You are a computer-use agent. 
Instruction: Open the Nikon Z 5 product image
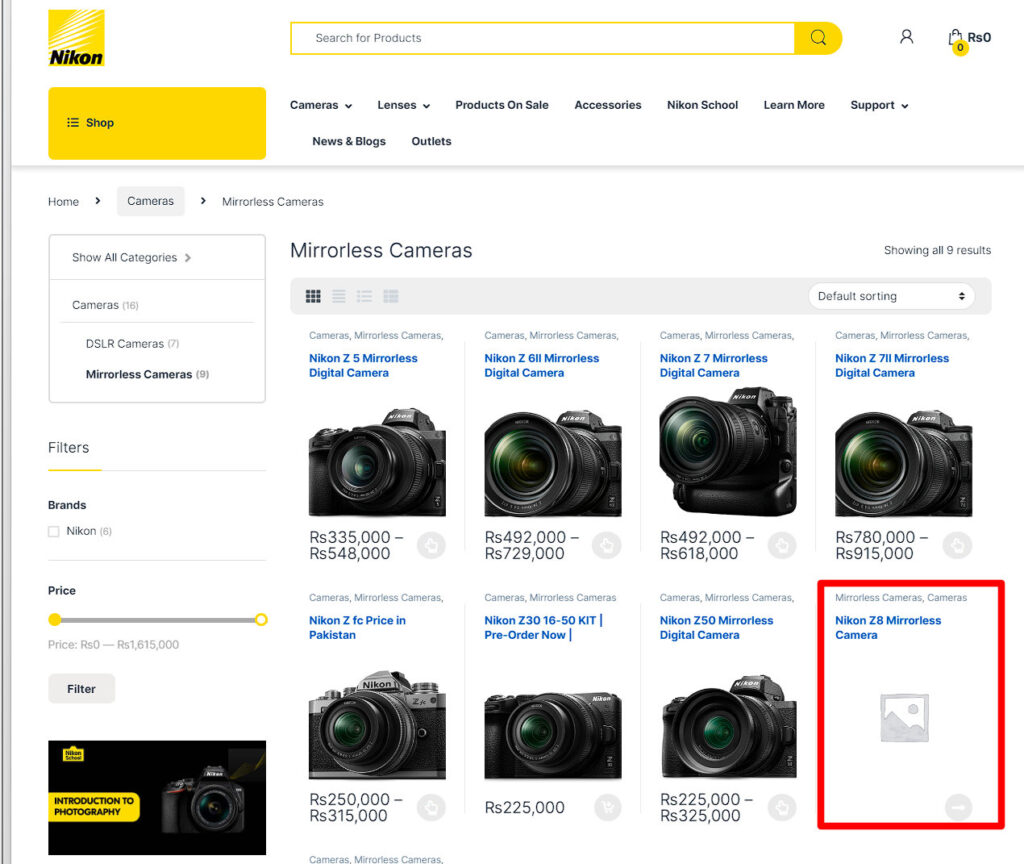(x=377, y=462)
